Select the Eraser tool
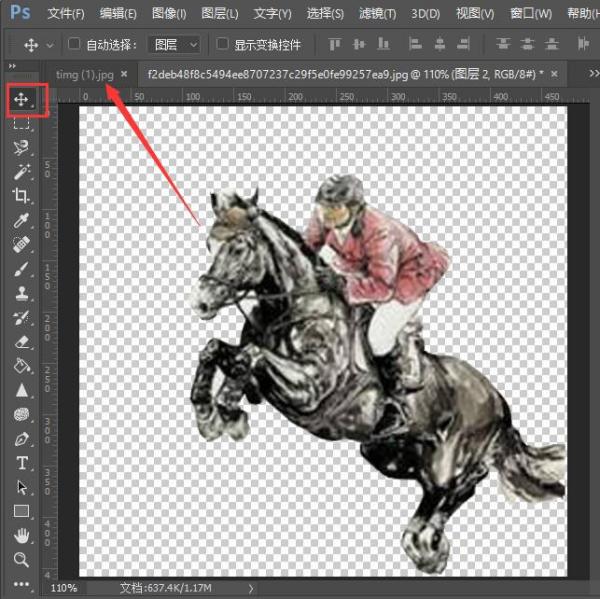 coord(22,342)
